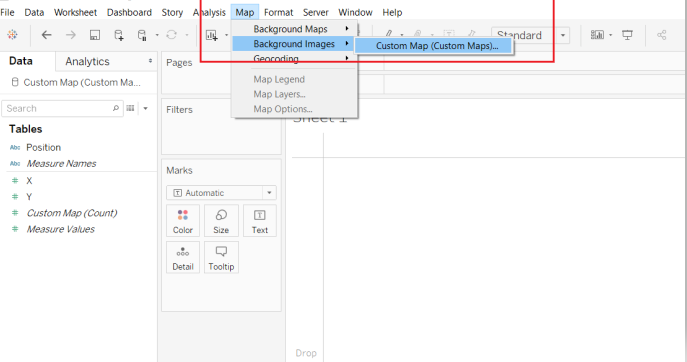Click the New Worksheet chart icon
The image size is (687, 362).
pos(212,35)
